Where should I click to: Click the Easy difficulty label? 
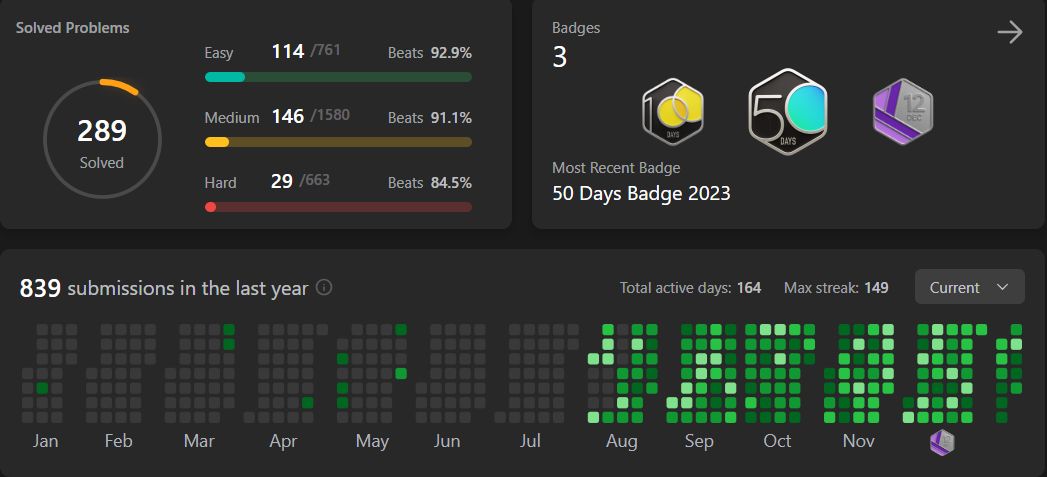tap(219, 52)
